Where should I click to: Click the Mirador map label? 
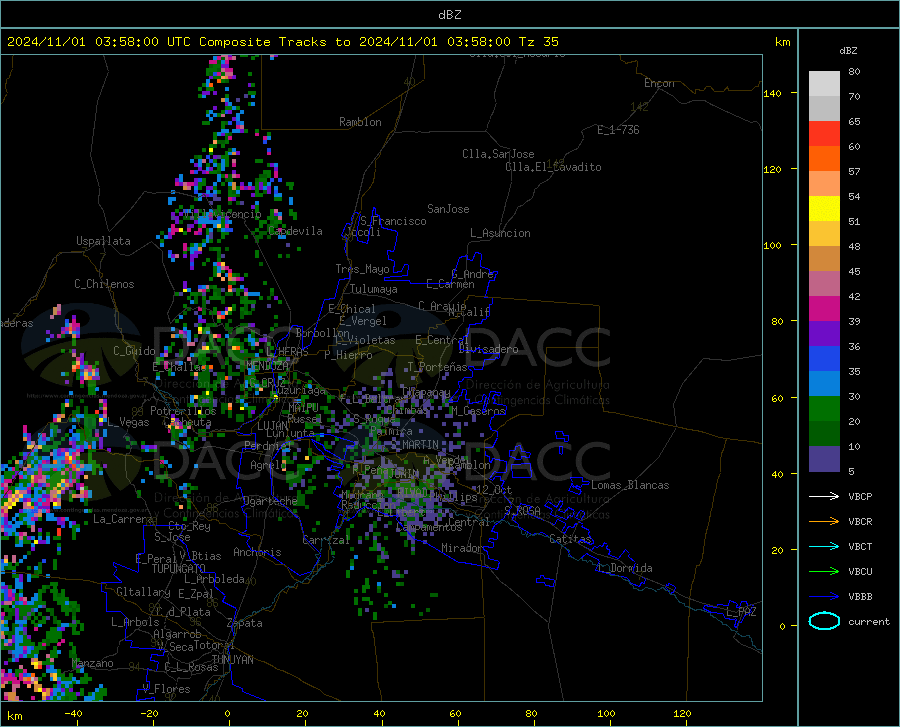[462, 548]
